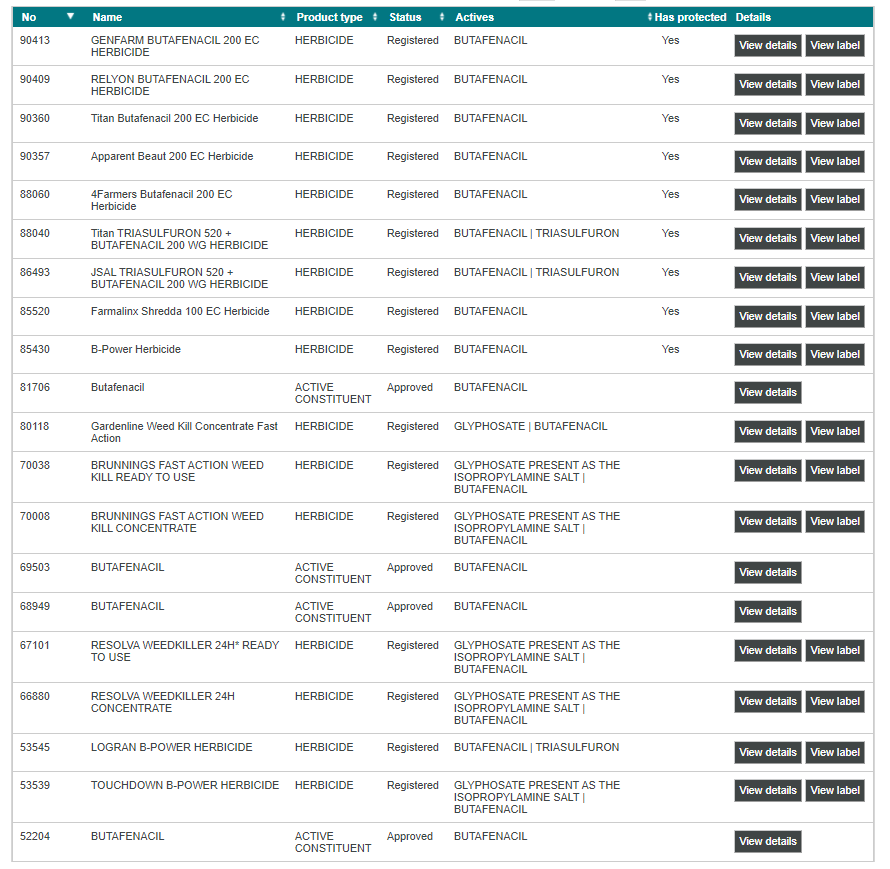Image resolution: width=890 pixels, height=869 pixels.
Task: View label for RELYON BUTAFENACIL 200 EC
Action: [x=835, y=85]
